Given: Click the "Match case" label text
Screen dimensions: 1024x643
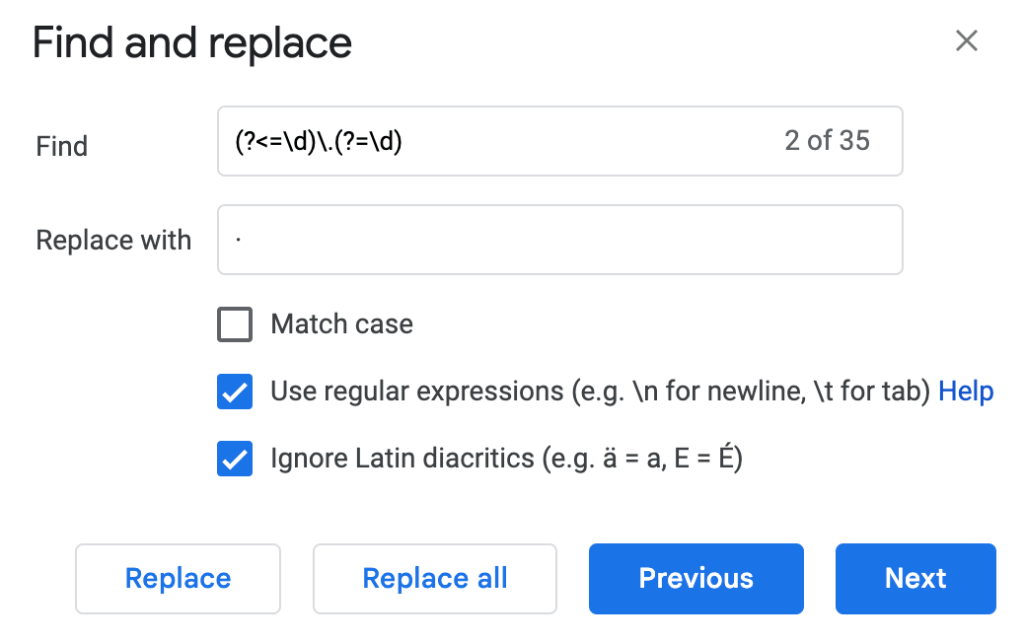Looking at the screenshot, I should click(341, 324).
